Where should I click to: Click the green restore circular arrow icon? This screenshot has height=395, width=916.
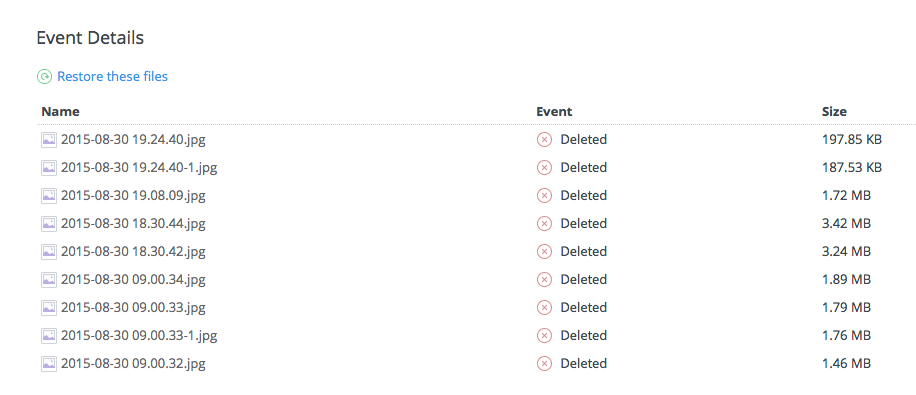(44, 77)
